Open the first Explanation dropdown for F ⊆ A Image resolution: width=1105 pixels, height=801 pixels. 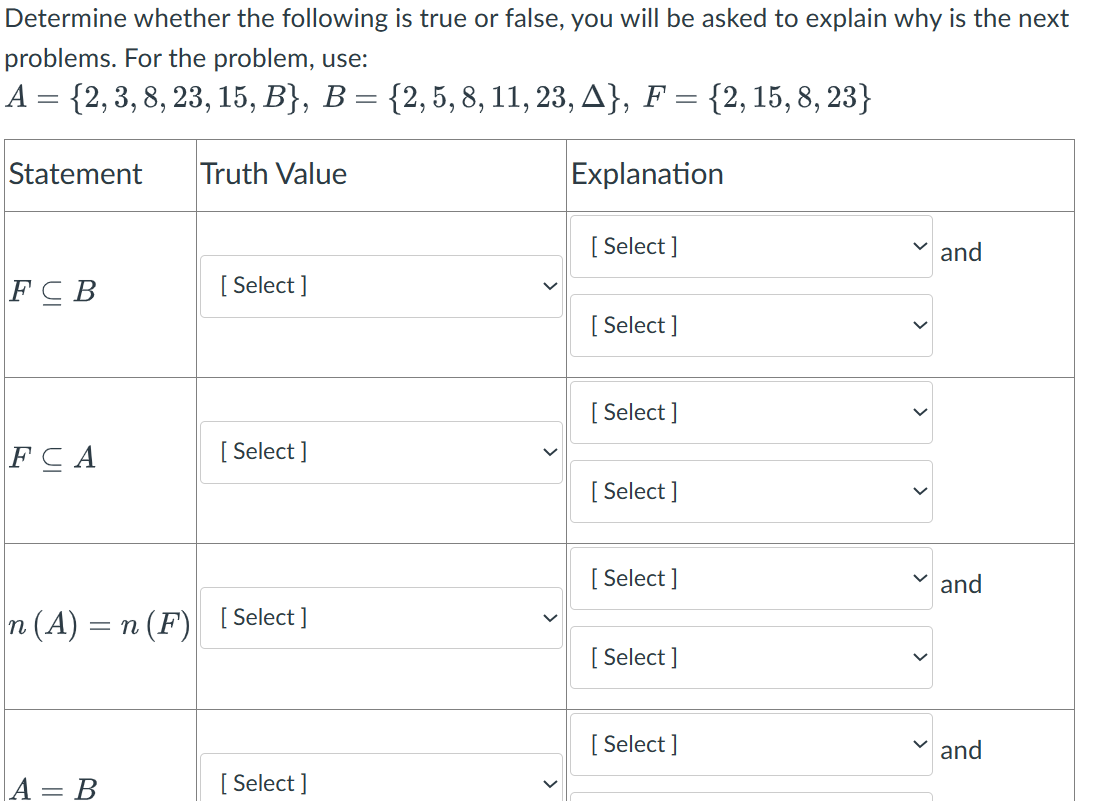(750, 412)
